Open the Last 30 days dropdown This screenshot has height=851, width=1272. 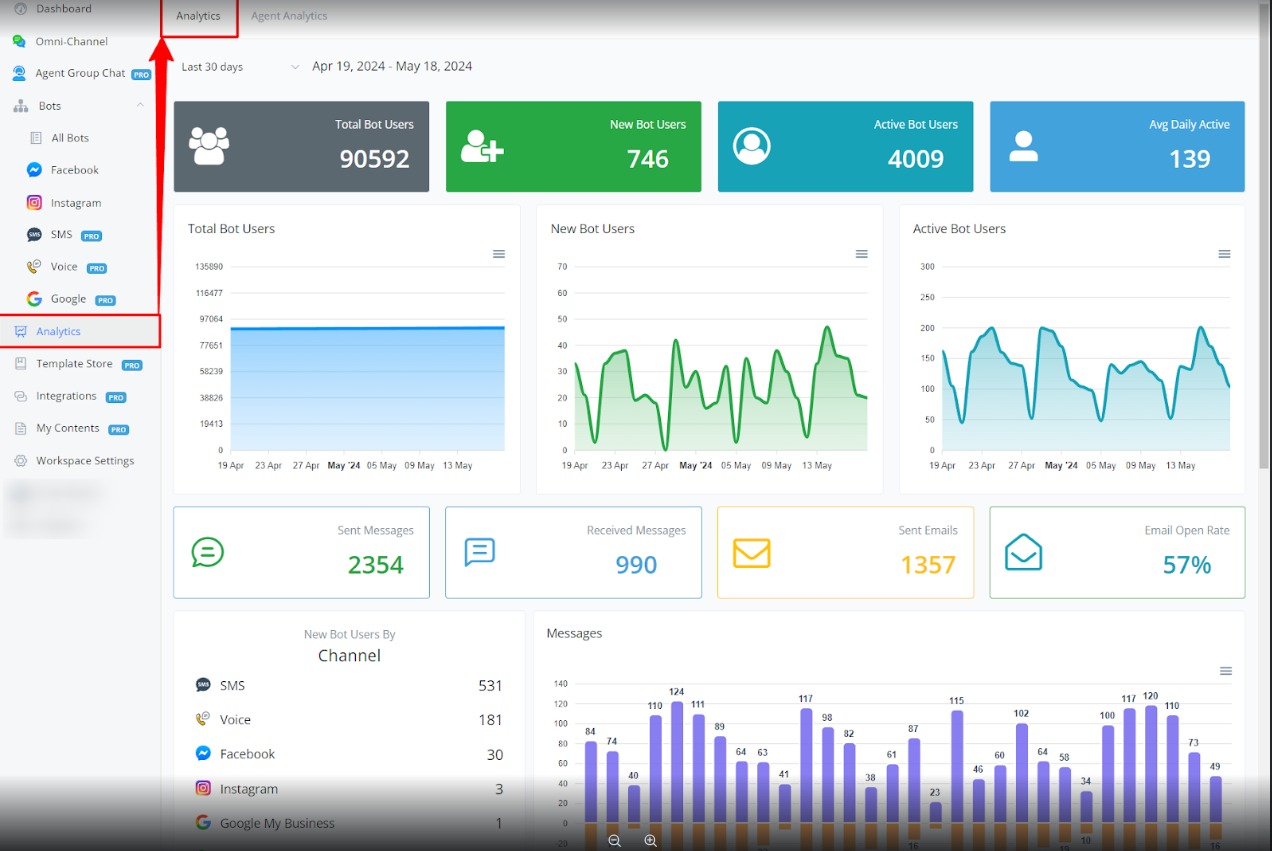(239, 67)
